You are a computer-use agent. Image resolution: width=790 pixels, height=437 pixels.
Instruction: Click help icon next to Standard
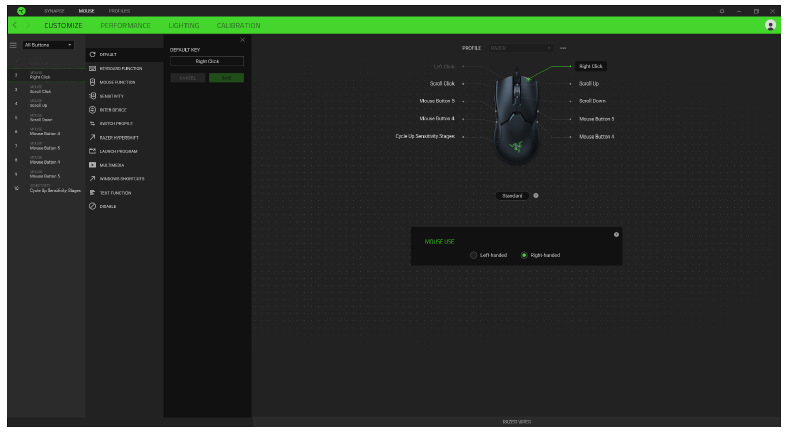tap(536, 196)
